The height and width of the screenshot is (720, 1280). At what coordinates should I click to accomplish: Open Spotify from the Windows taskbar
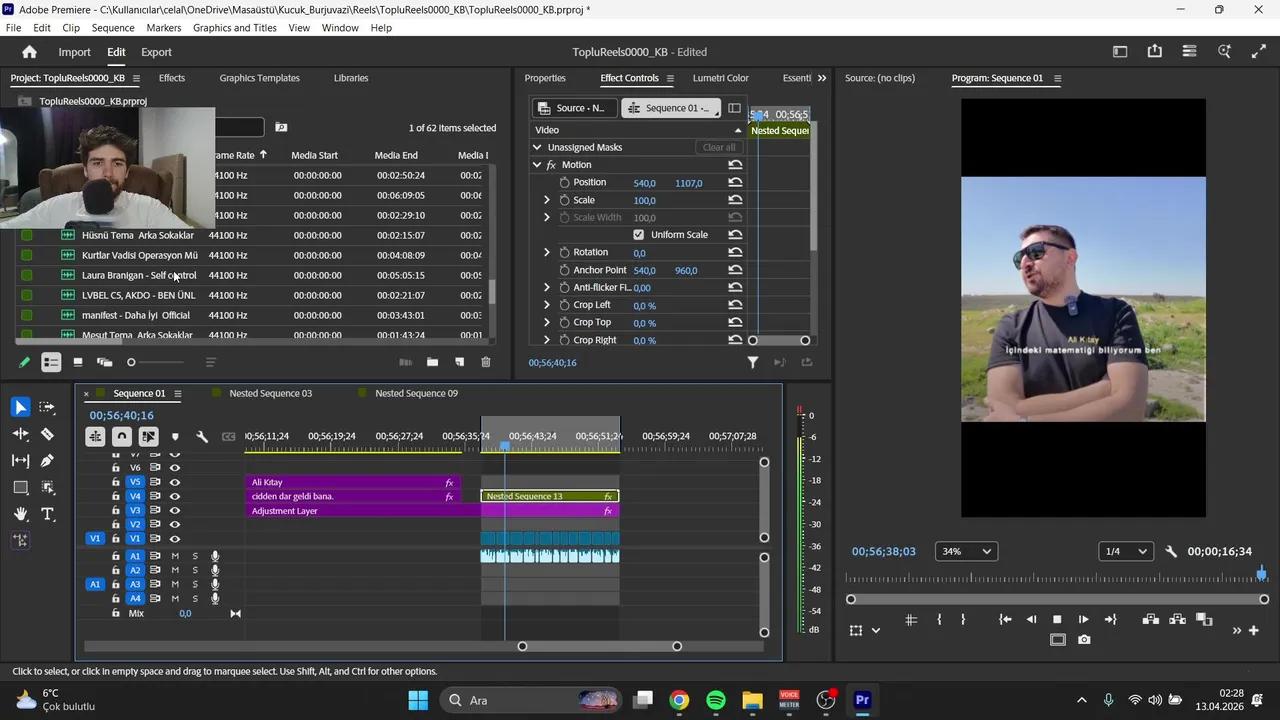pos(716,700)
